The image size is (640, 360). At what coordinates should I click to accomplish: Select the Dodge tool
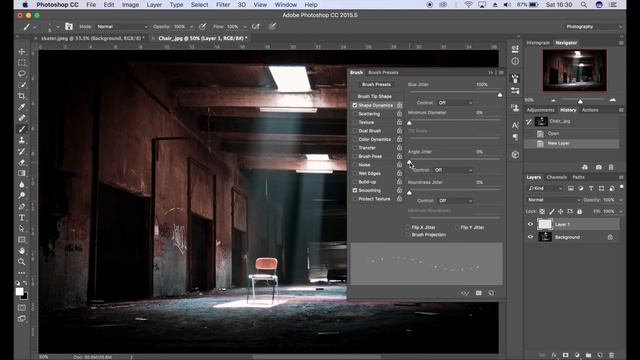[x=22, y=196]
